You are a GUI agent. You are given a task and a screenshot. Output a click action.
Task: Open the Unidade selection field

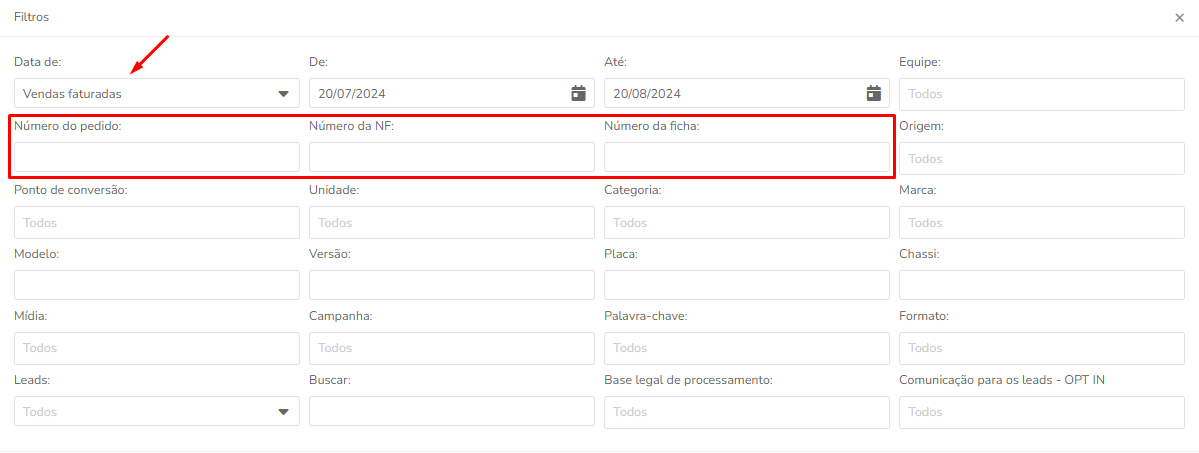452,223
